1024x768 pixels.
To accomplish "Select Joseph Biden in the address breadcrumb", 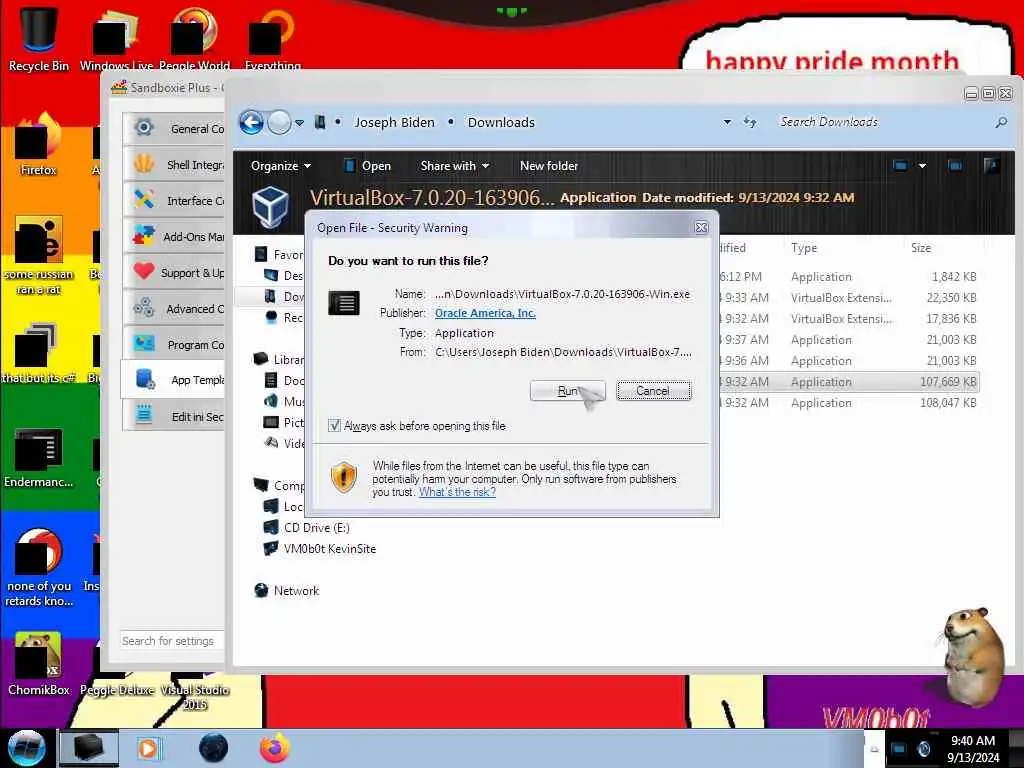I will (394, 122).
